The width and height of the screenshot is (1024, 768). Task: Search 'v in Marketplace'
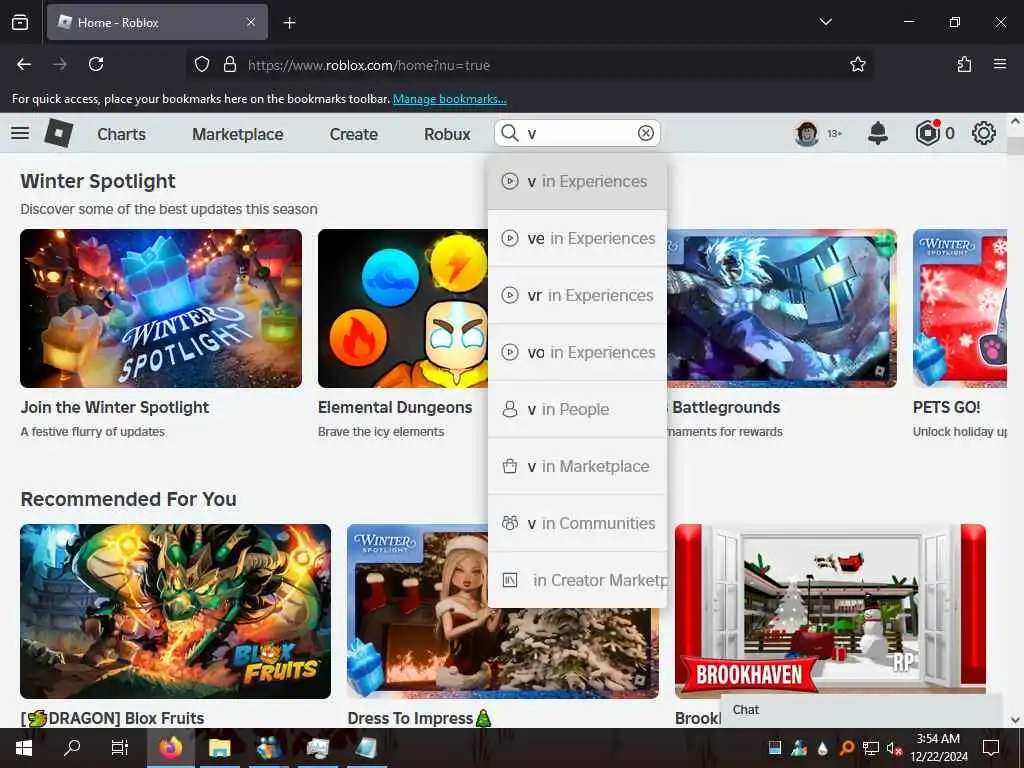pyautogui.click(x=577, y=466)
